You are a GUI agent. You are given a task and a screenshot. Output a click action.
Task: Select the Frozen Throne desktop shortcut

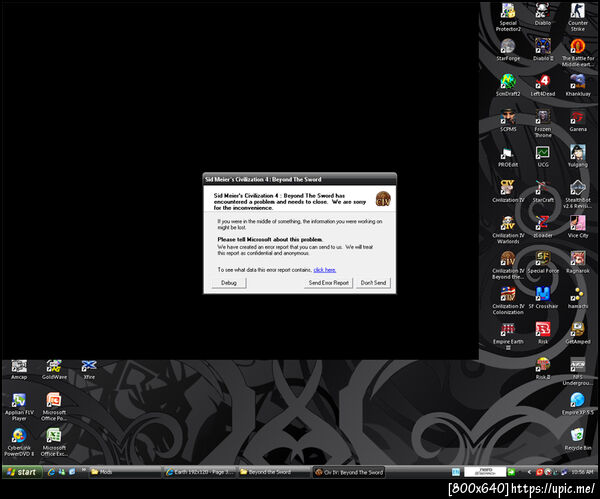click(x=543, y=123)
